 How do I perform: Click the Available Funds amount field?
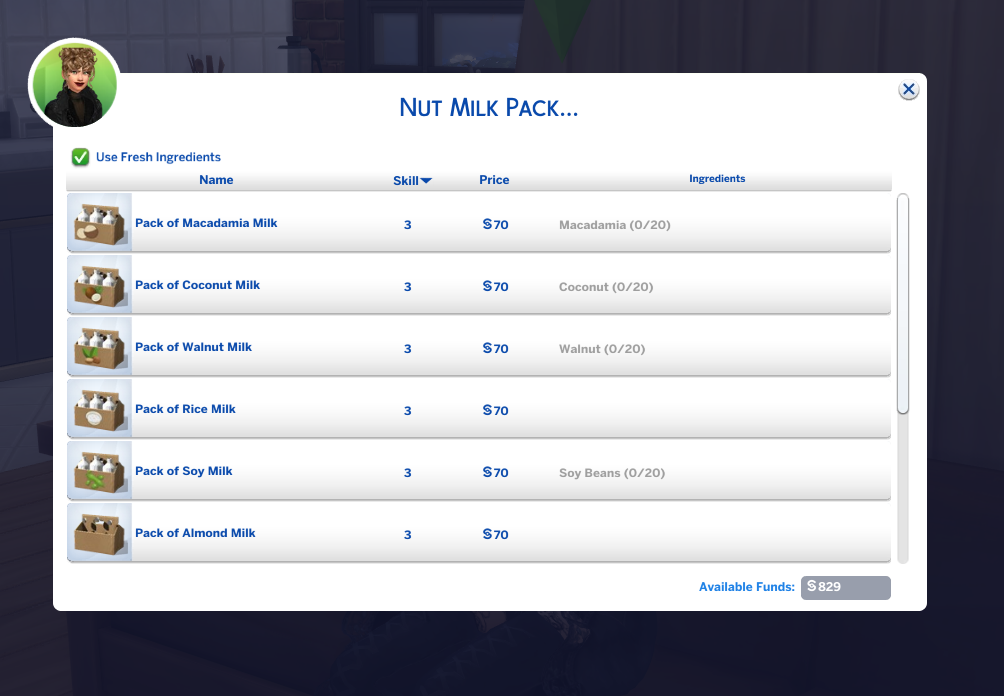coord(845,587)
